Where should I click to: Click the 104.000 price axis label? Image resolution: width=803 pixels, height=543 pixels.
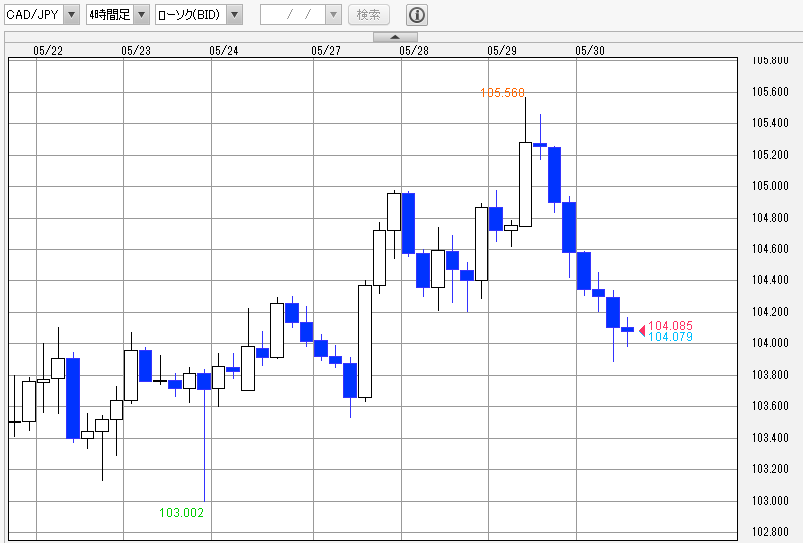coord(769,343)
